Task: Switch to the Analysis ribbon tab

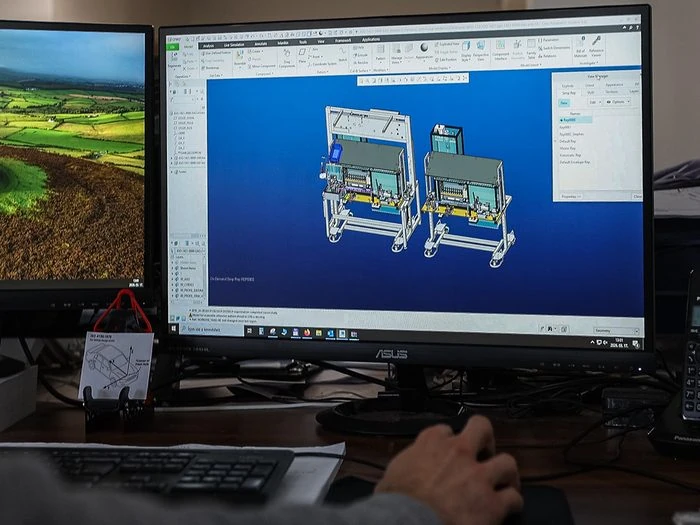Action: click(208, 46)
